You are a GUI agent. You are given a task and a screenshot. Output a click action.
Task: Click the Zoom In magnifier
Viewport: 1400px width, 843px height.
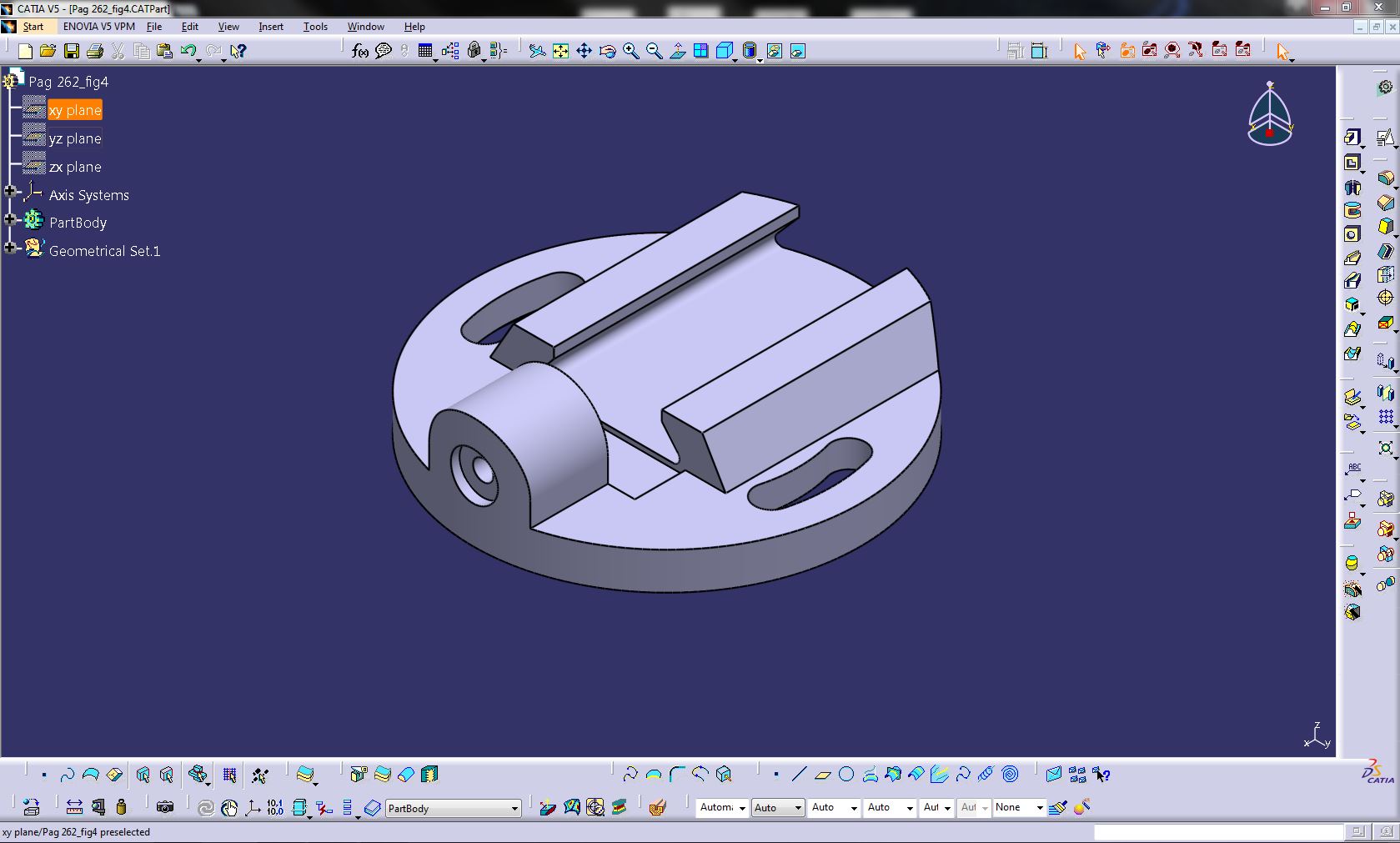631,52
